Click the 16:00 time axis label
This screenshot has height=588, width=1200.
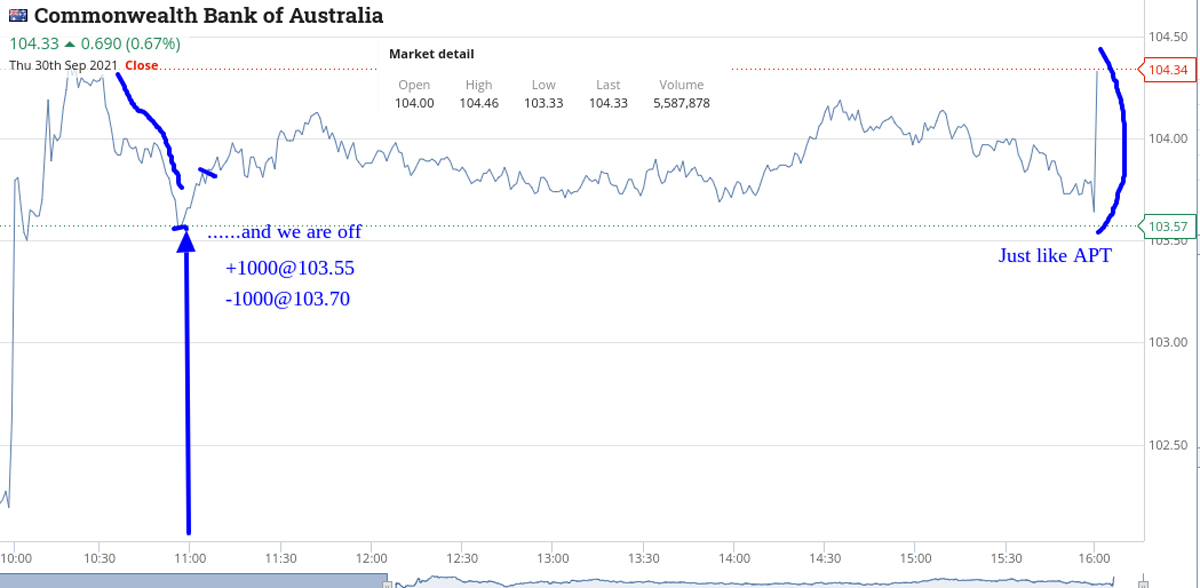point(1095,557)
